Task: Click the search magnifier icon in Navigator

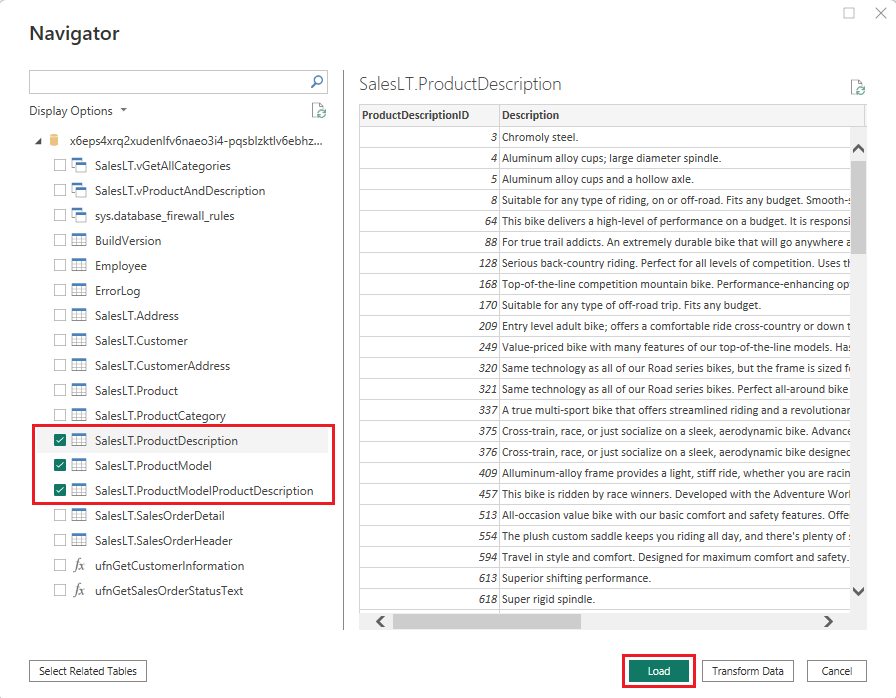Action: 316,81
